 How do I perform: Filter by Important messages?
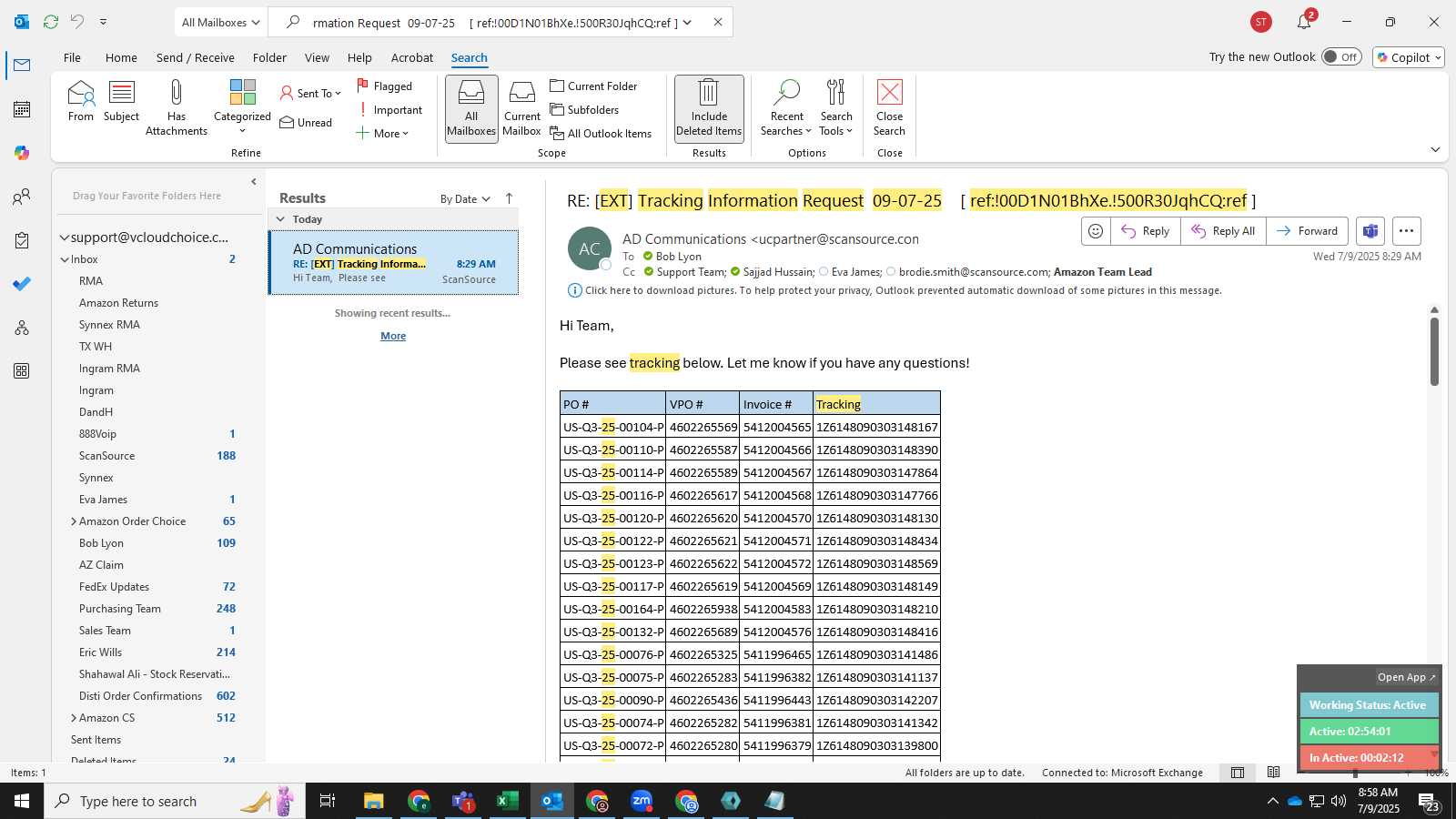pyautogui.click(x=389, y=109)
